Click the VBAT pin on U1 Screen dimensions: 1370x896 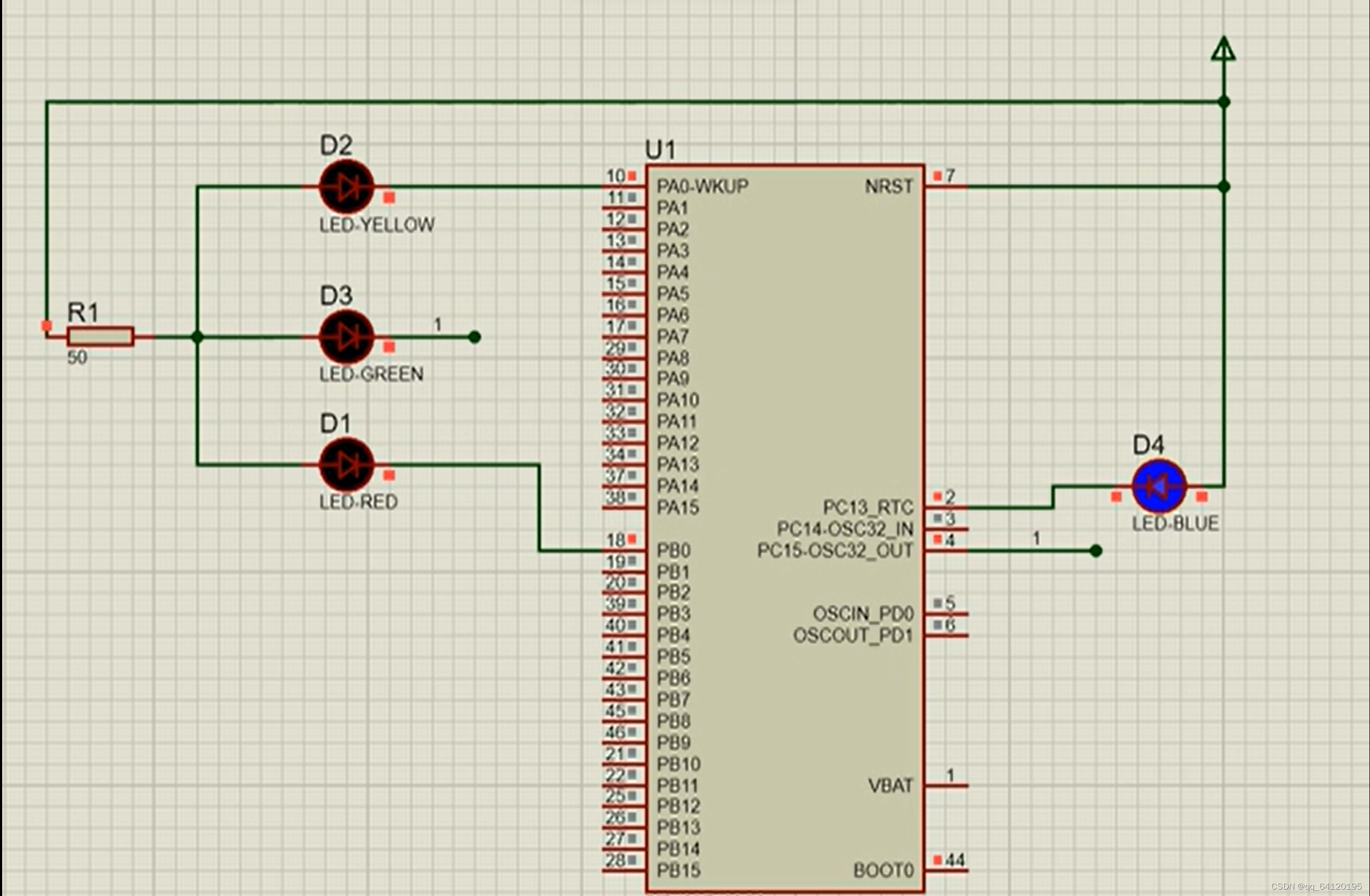[947, 786]
